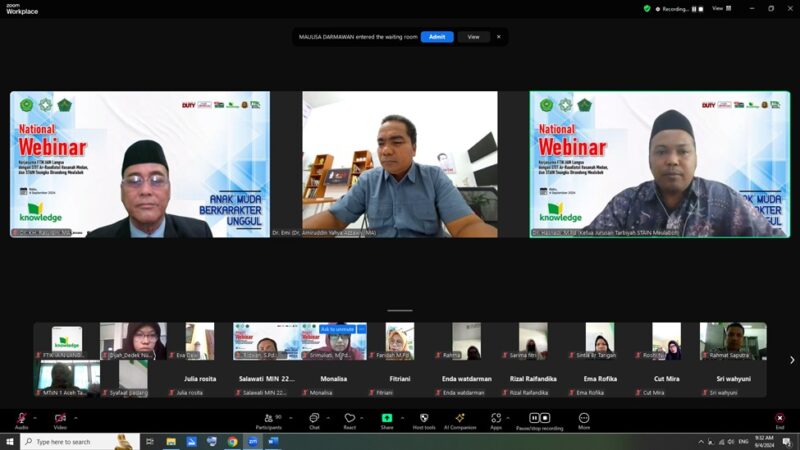
Task: Unmute the microphone with the Audio icon
Action: coord(21,418)
